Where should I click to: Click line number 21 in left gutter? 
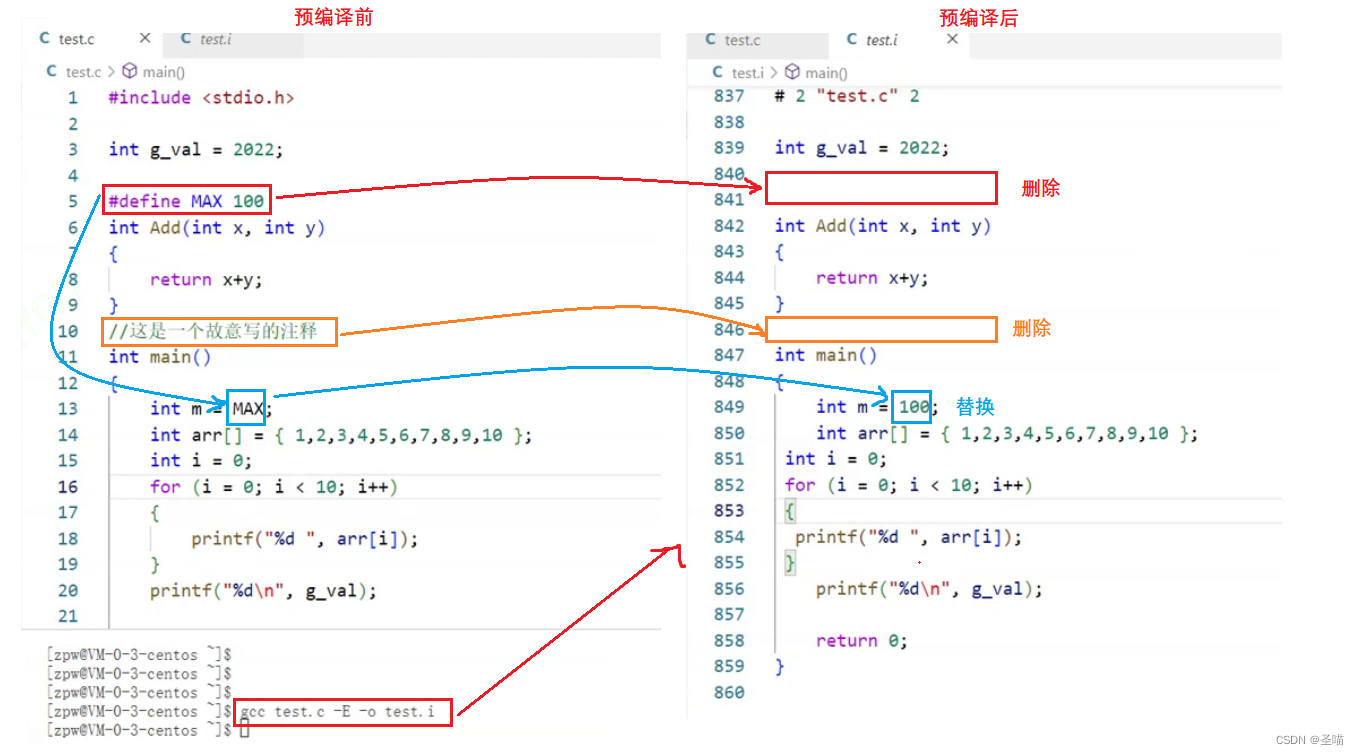pos(67,617)
